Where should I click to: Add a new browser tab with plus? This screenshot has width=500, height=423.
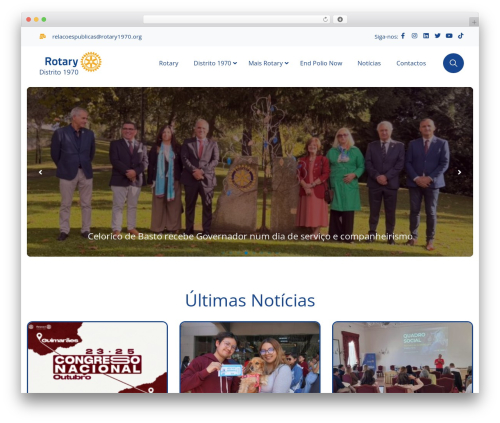click(474, 22)
